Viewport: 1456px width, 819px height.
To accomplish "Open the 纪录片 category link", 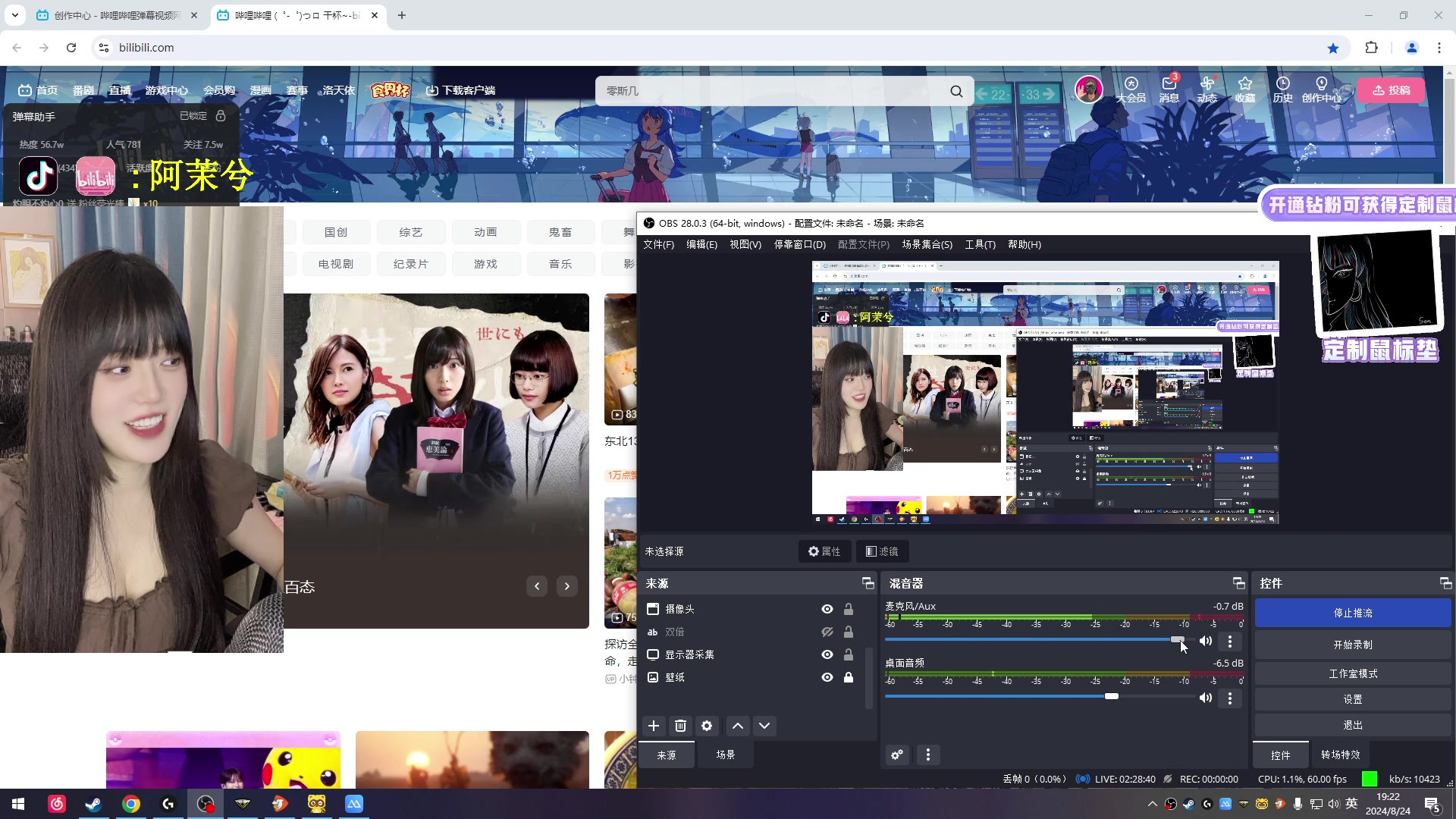I will [x=410, y=264].
